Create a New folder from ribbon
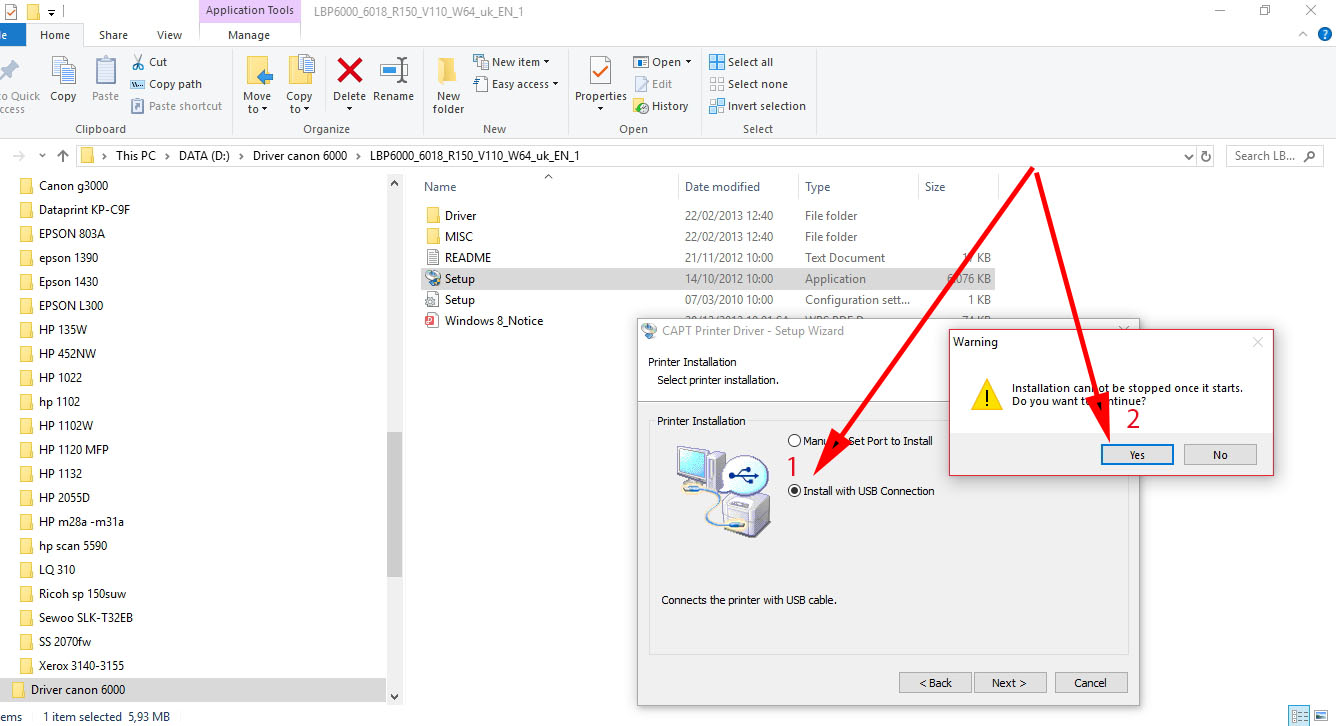 (448, 84)
